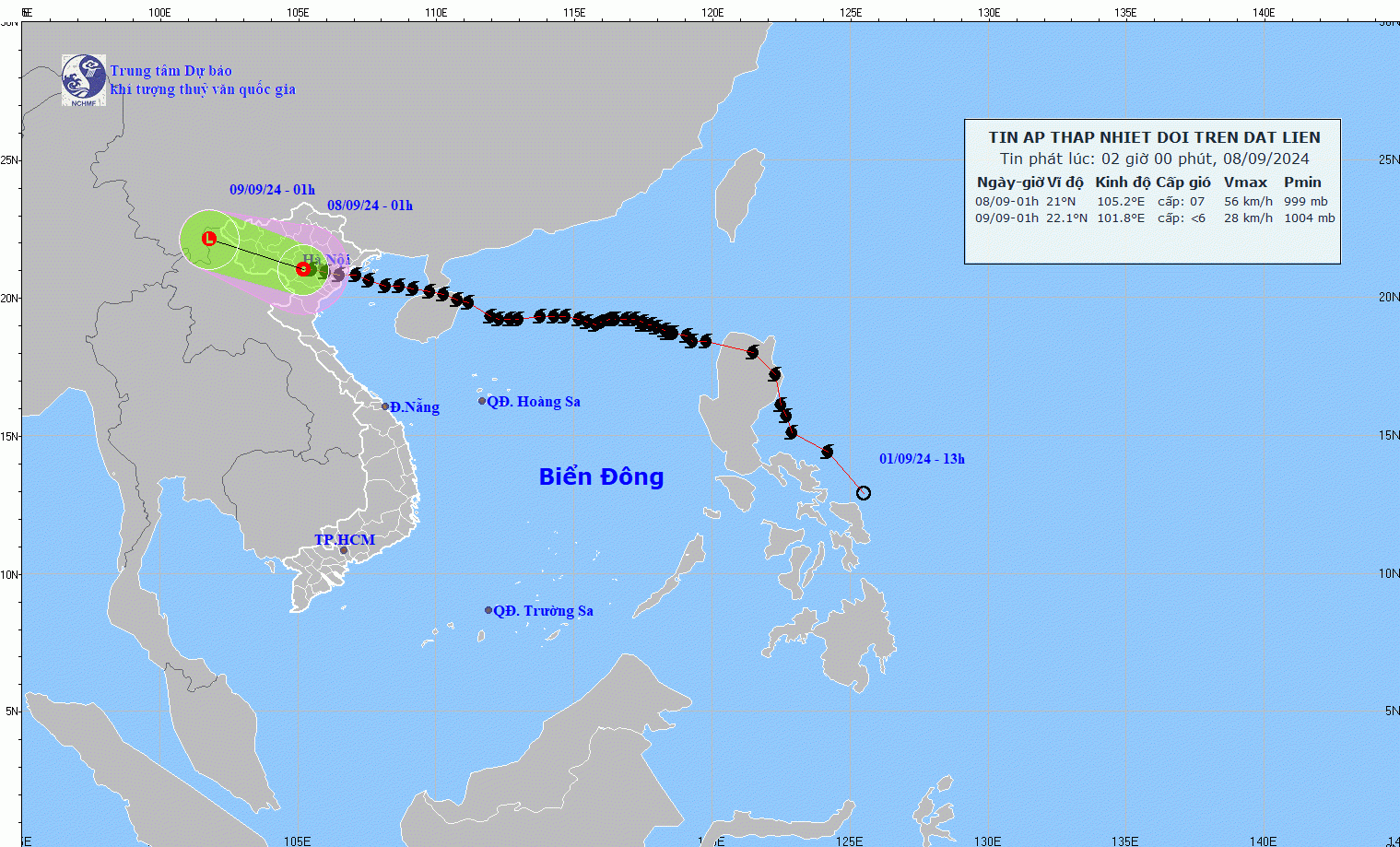
Task: Click the 'Vĩ độ' column header
Action: [x=1065, y=182]
